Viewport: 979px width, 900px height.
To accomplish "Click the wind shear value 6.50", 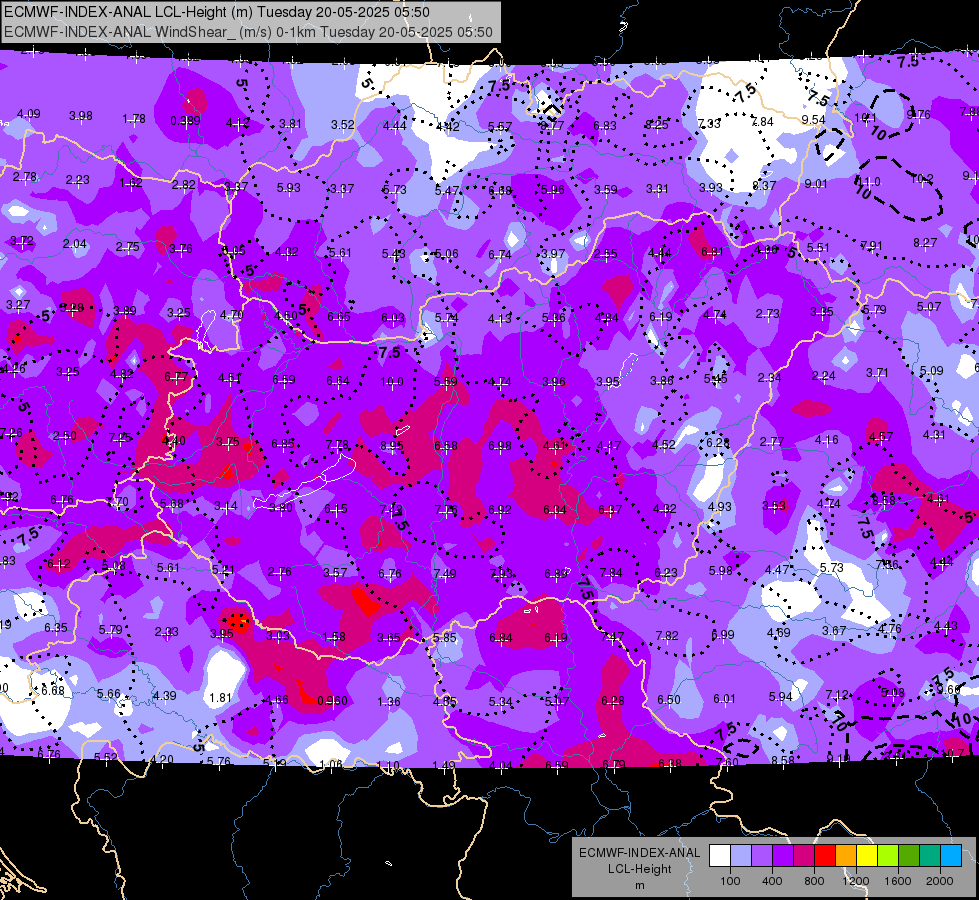I will 669,699.
